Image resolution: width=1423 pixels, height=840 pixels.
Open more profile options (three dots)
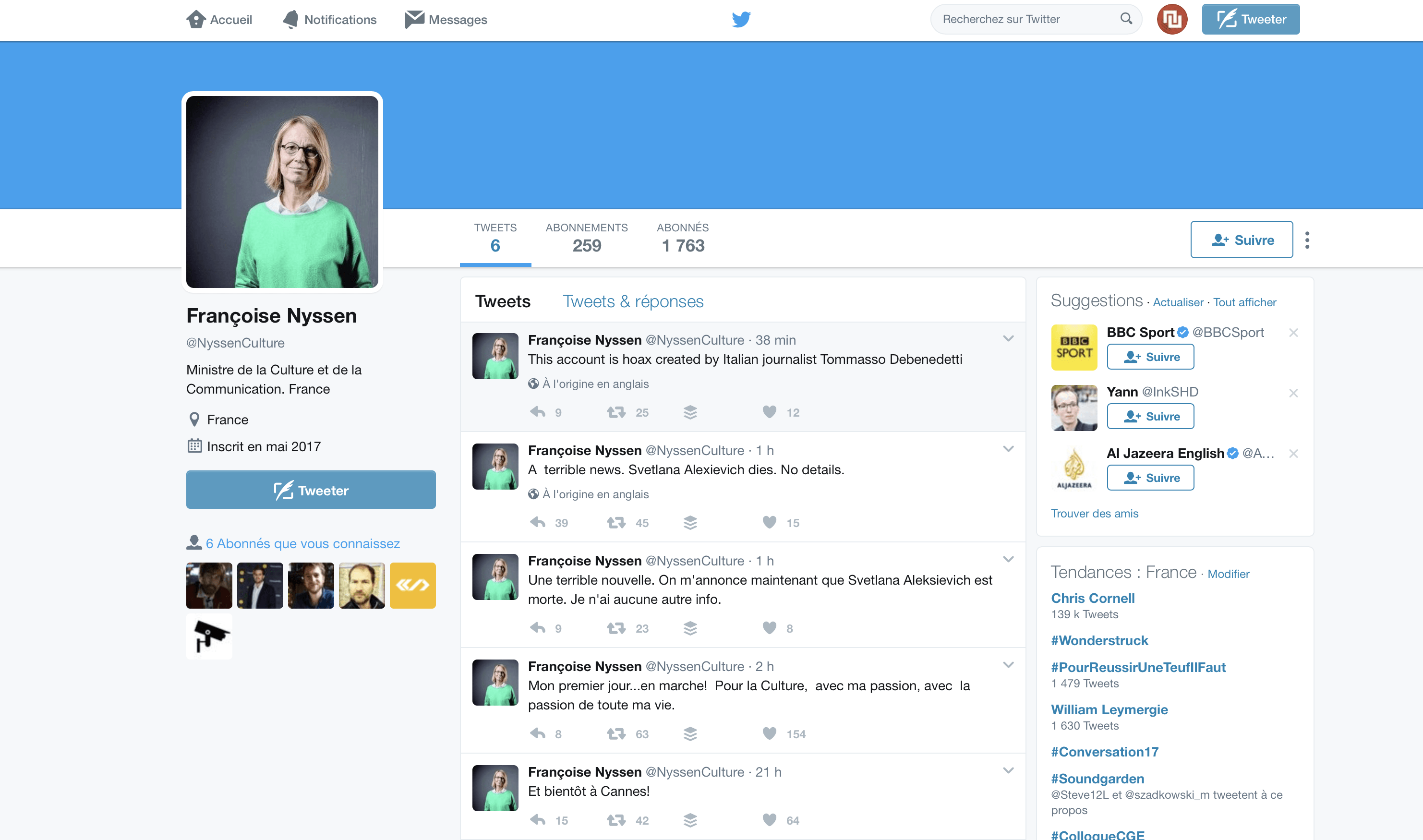[x=1307, y=240]
